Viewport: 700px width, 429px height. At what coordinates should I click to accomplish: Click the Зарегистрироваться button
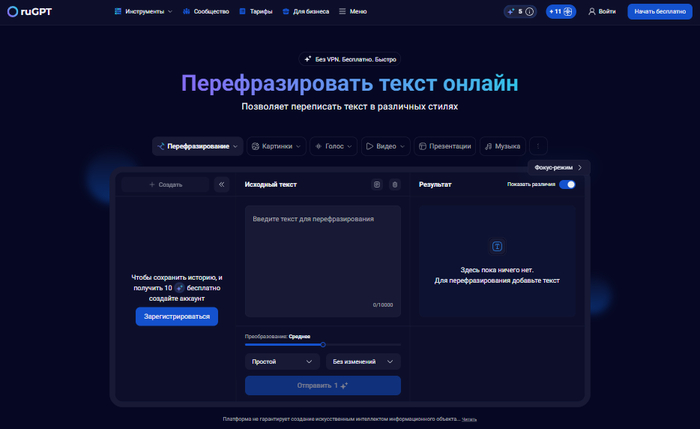pyautogui.click(x=177, y=316)
